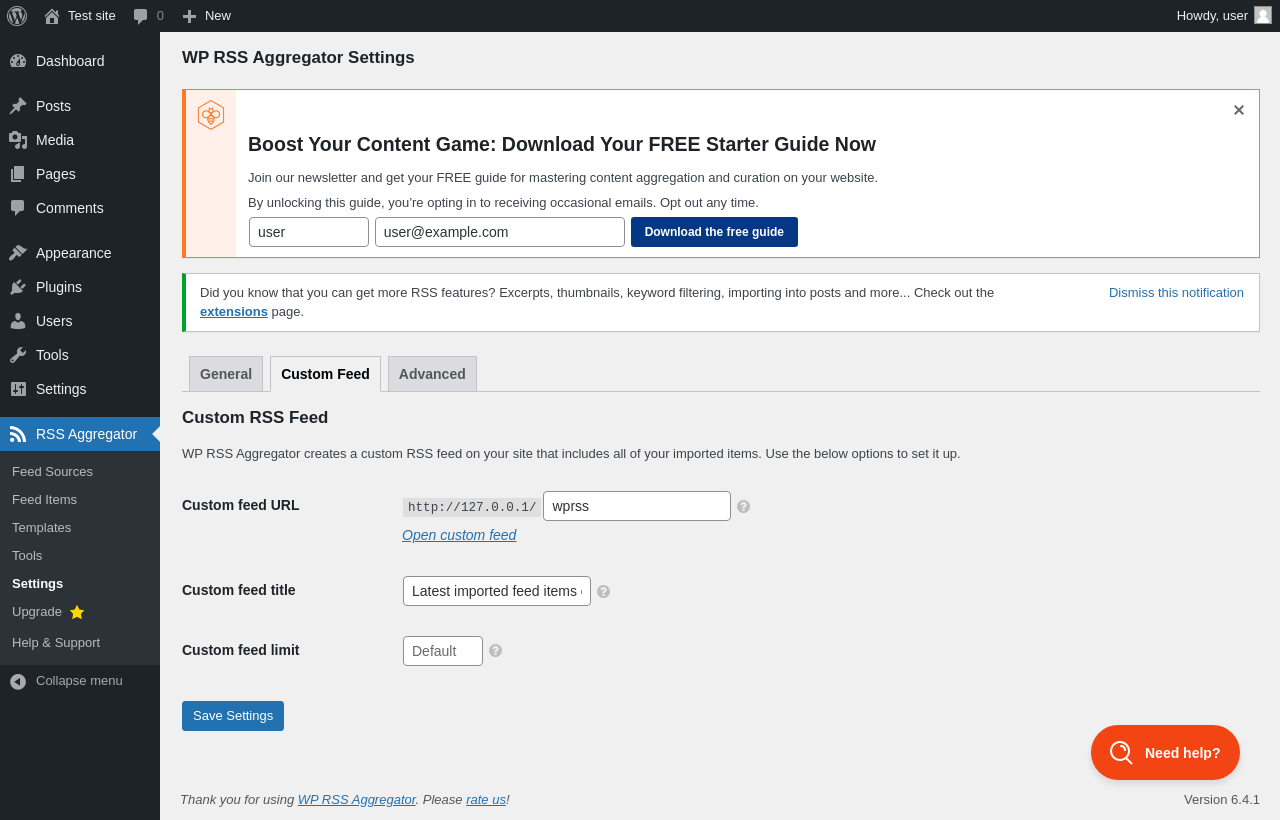Open the Media menu label
The width and height of the screenshot is (1280, 820).
[x=55, y=140]
